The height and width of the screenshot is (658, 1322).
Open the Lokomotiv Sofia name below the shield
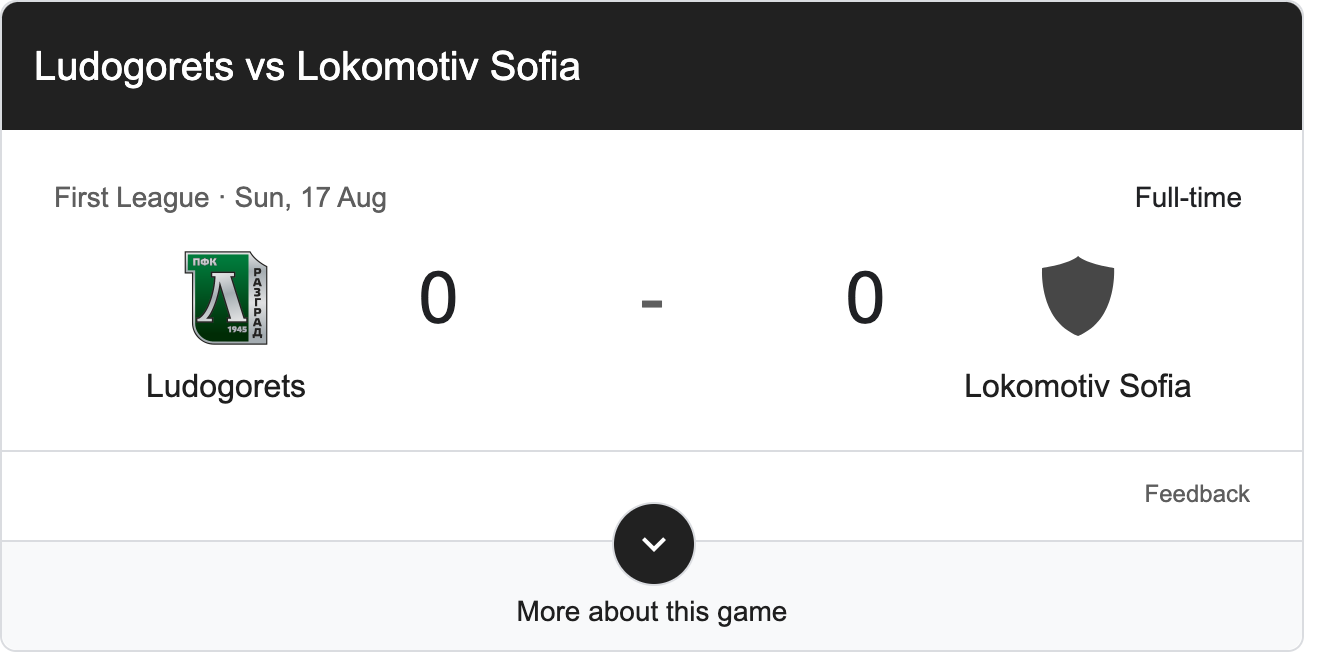(x=1077, y=386)
